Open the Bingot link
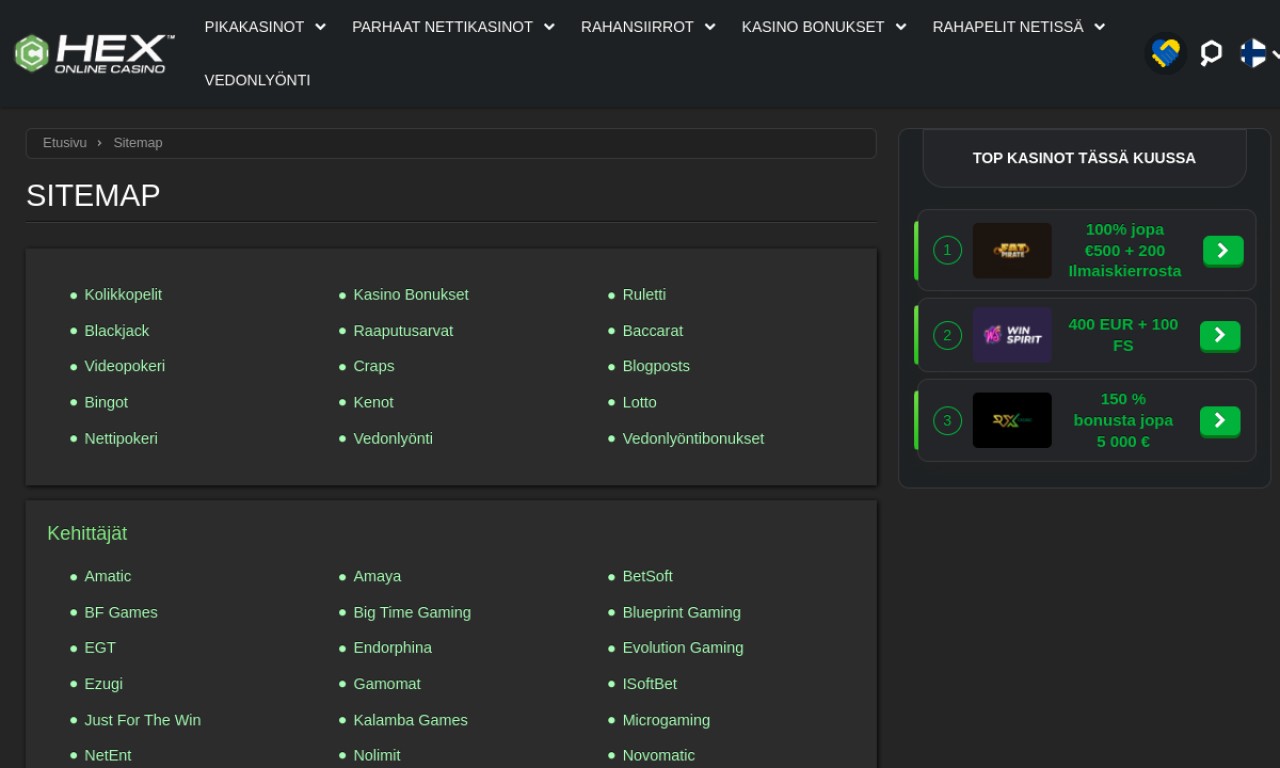The height and width of the screenshot is (768, 1280). 106,402
